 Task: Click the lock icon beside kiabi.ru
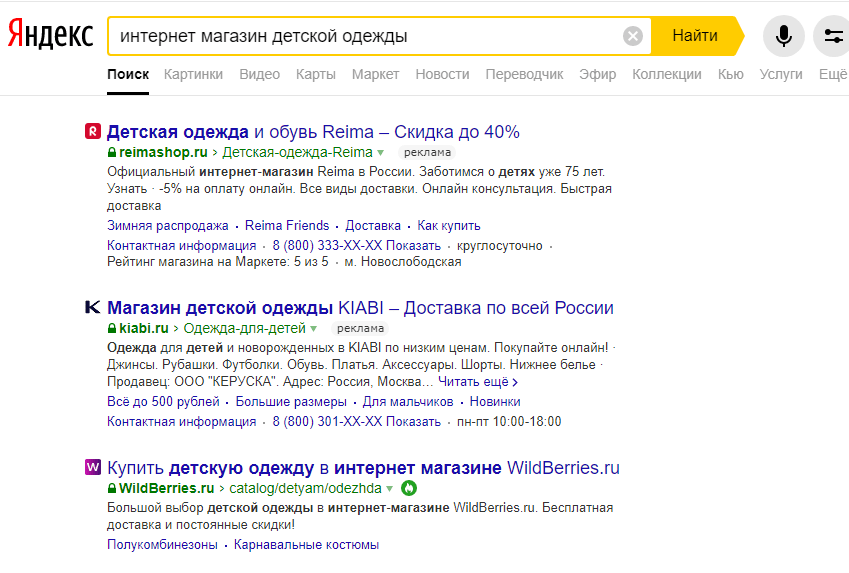click(112, 328)
